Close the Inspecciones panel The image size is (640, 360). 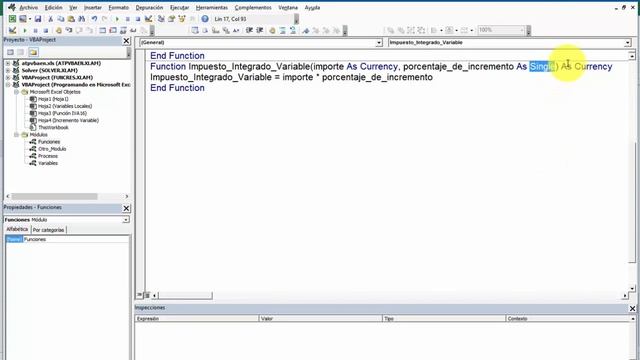pyautogui.click(x=632, y=308)
